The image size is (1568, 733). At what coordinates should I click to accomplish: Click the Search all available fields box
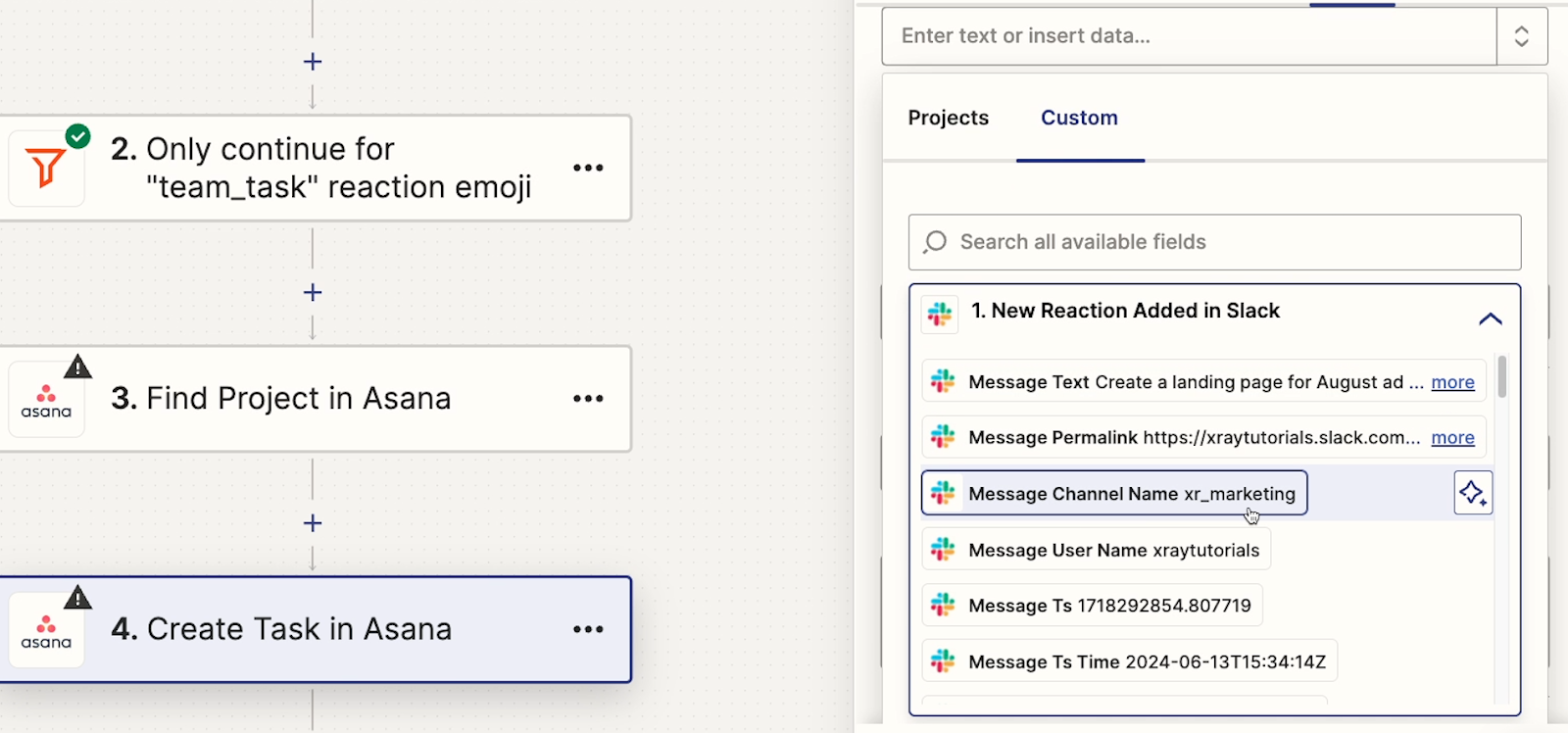click(1214, 242)
